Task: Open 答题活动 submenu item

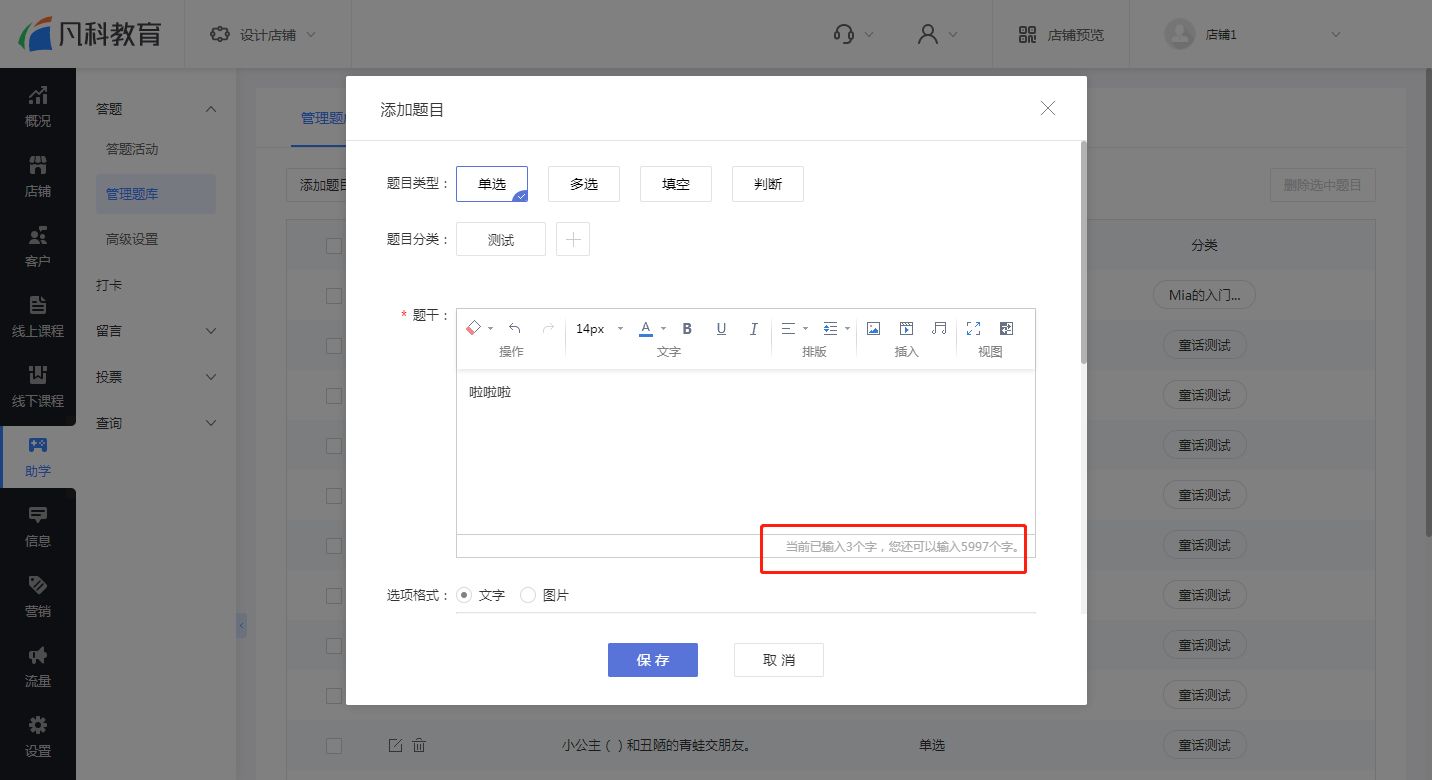Action: coord(132,149)
